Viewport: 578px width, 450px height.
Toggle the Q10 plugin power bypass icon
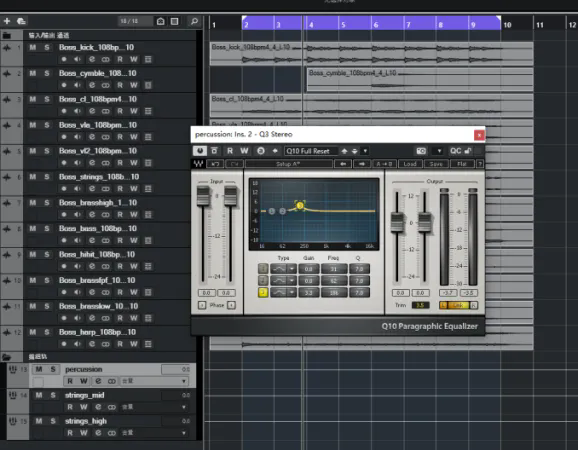click(199, 151)
